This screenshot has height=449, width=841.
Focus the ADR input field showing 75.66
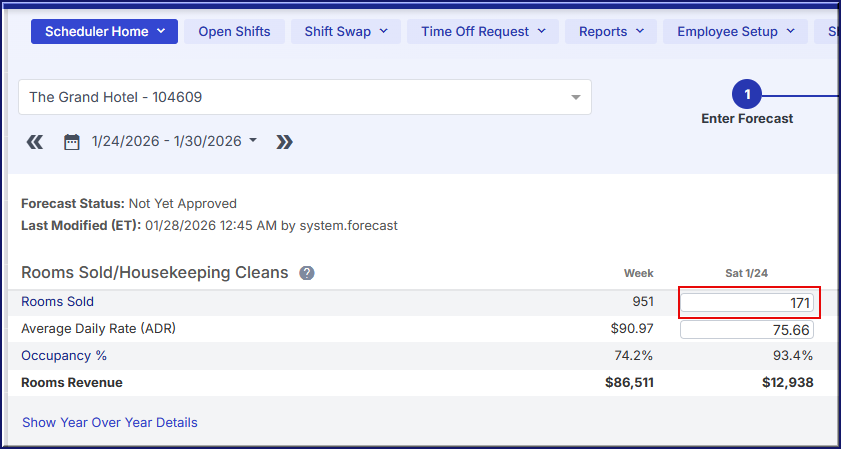[747, 329]
